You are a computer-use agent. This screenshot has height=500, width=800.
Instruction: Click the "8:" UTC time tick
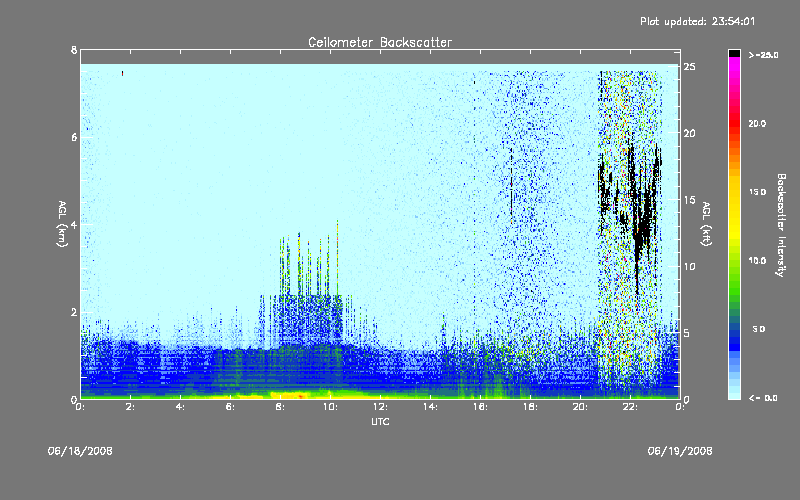[280, 407]
